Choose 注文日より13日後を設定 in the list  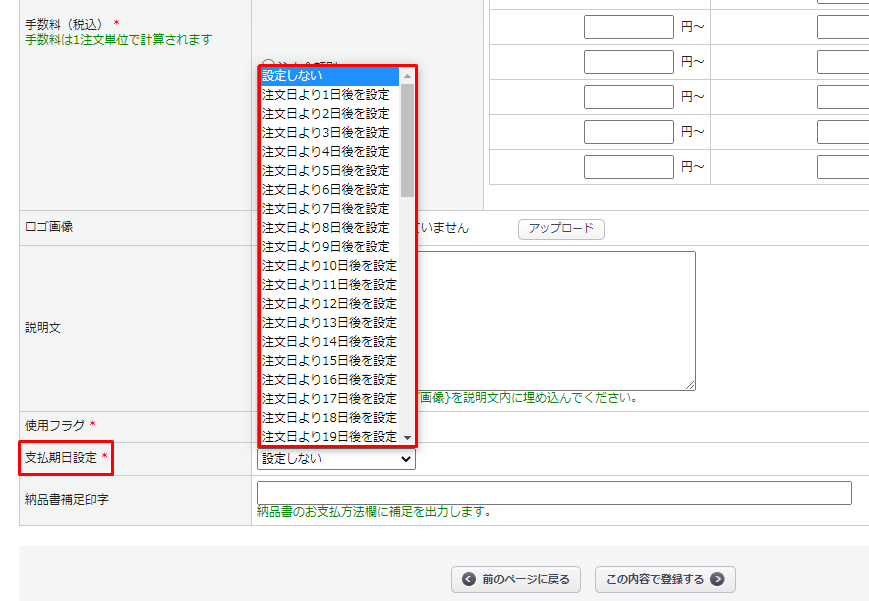[x=329, y=322]
